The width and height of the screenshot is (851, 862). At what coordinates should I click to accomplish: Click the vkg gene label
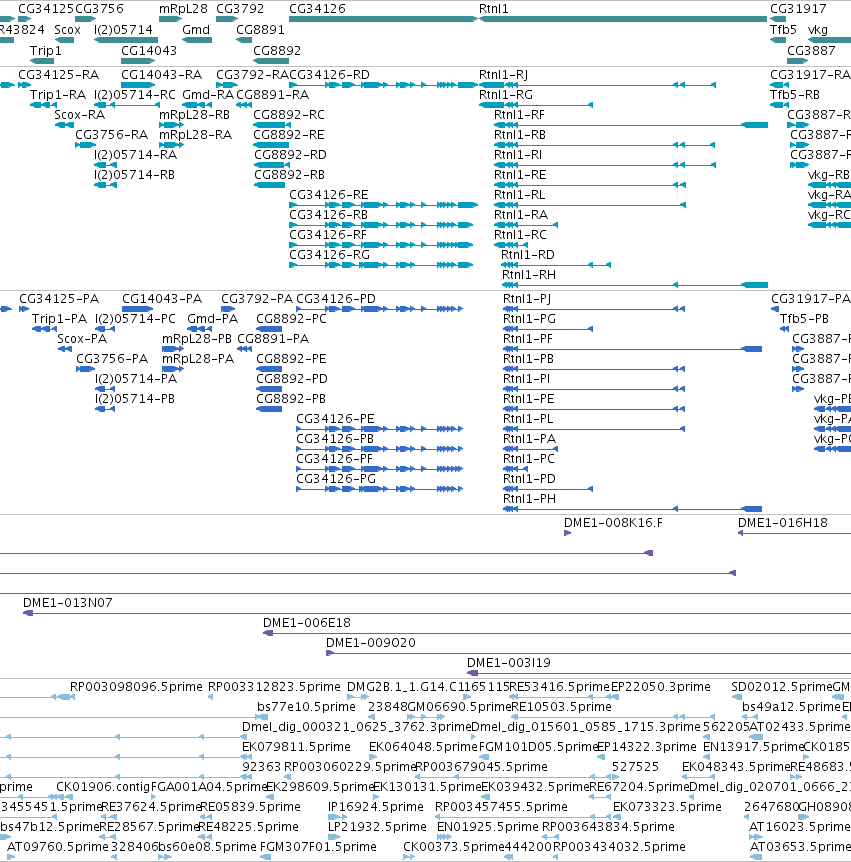(x=817, y=30)
